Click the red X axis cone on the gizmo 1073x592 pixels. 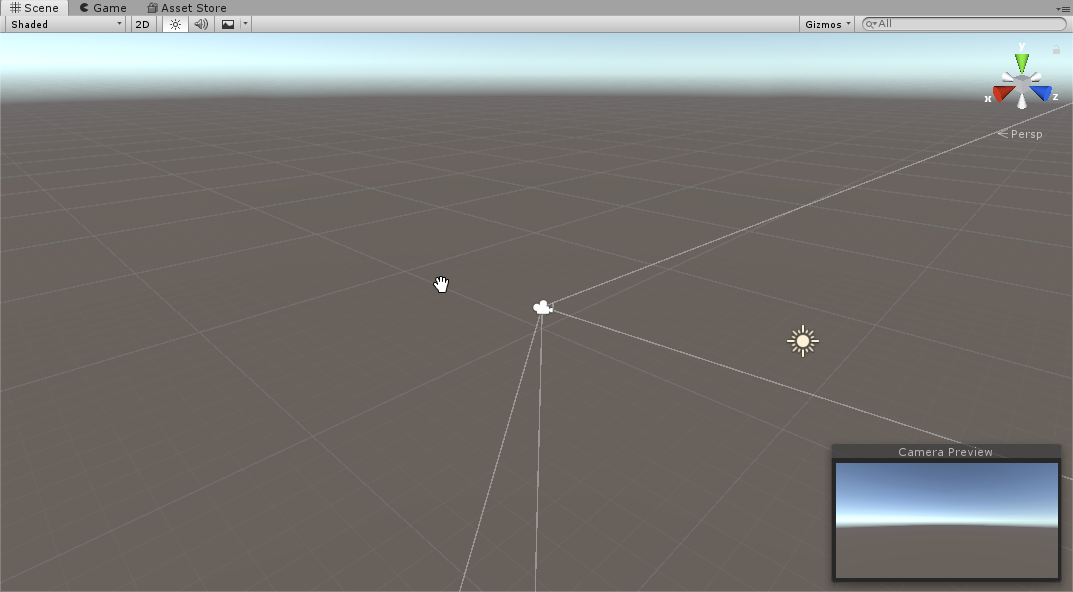(1003, 93)
